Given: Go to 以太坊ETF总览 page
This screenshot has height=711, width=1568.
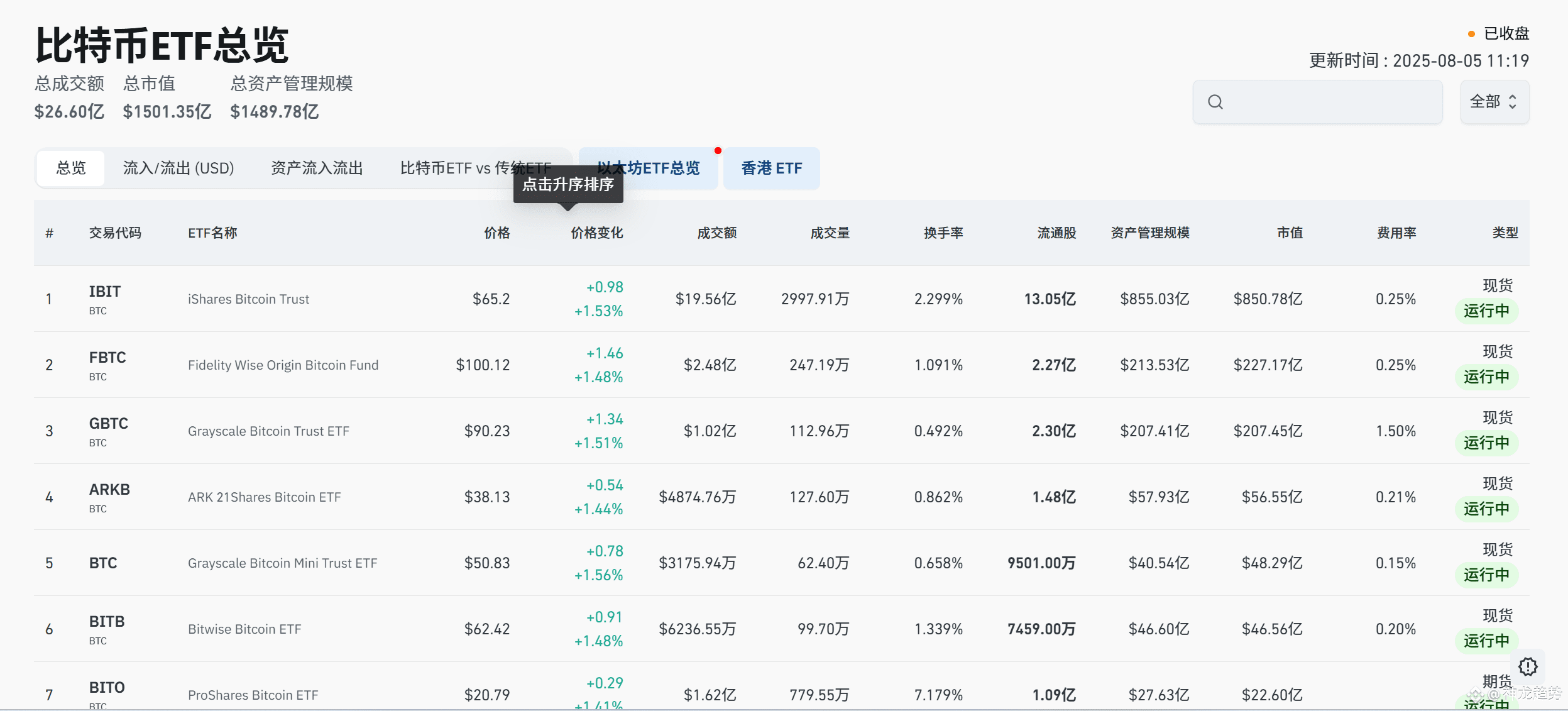Looking at the screenshot, I should pyautogui.click(x=648, y=168).
